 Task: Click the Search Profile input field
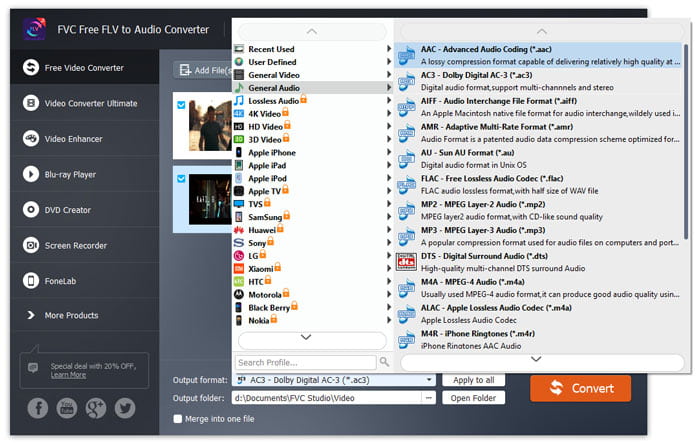306,362
